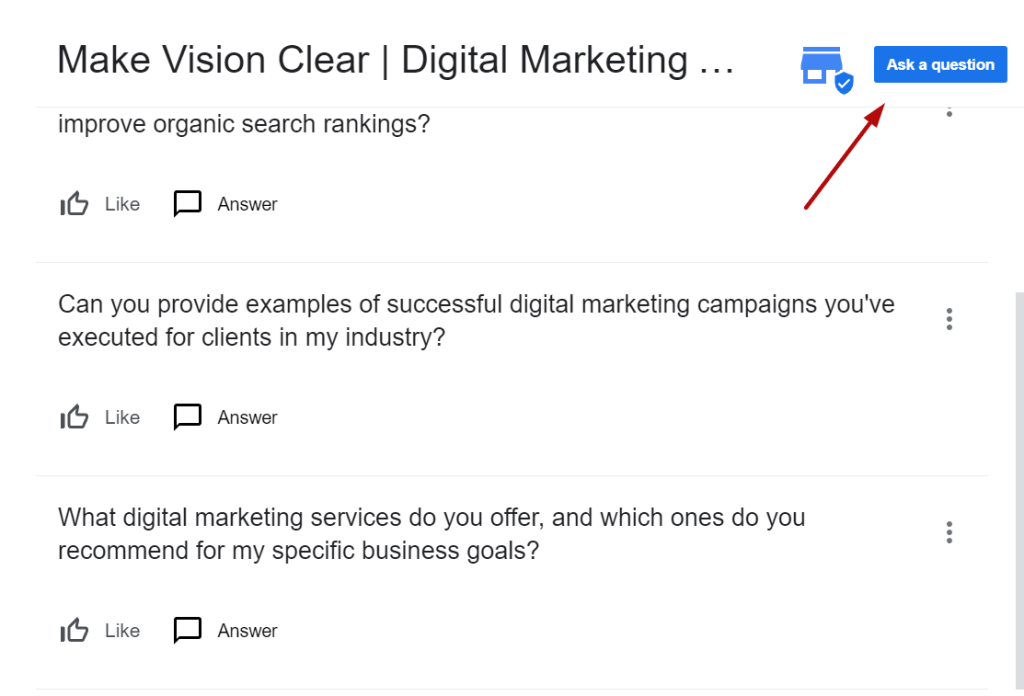Image resolution: width=1024 pixels, height=696 pixels.
Task: Open more options for campaigns examples question
Action: click(x=949, y=319)
